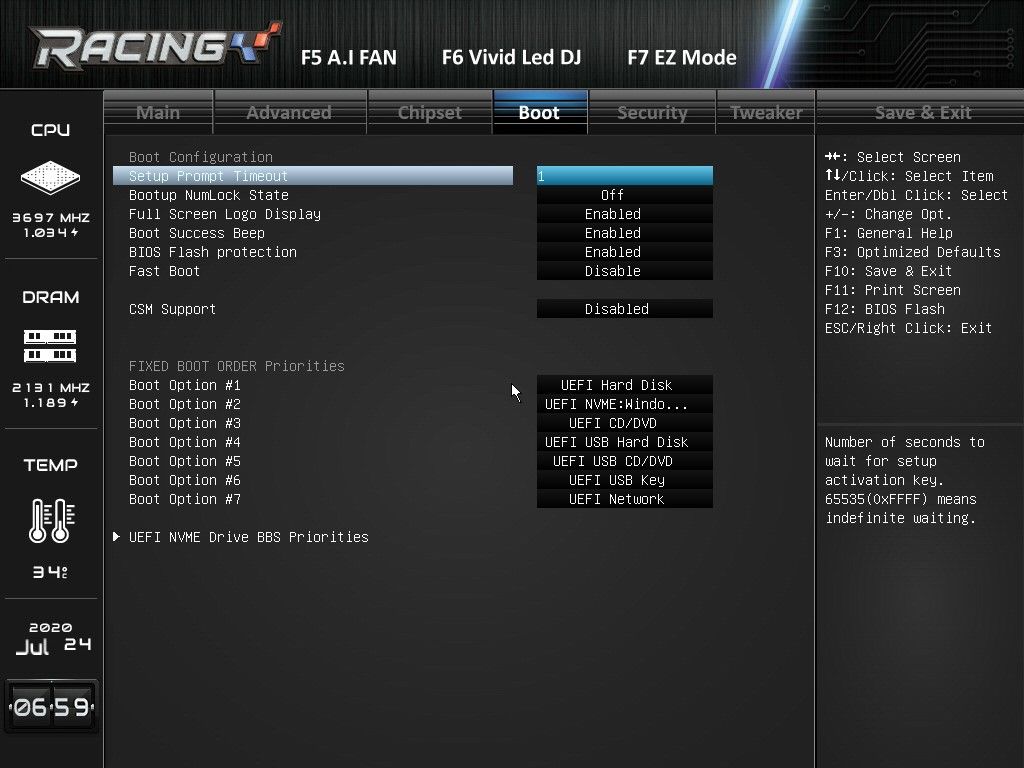Select the Boot tab
The width and height of the screenshot is (1024, 768).
539,112
